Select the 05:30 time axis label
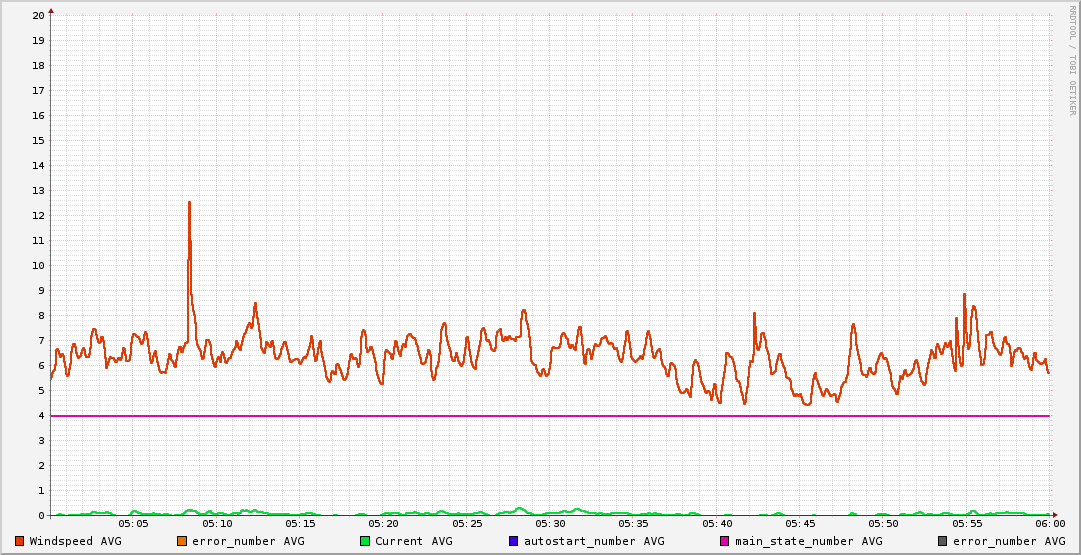 [x=550, y=523]
